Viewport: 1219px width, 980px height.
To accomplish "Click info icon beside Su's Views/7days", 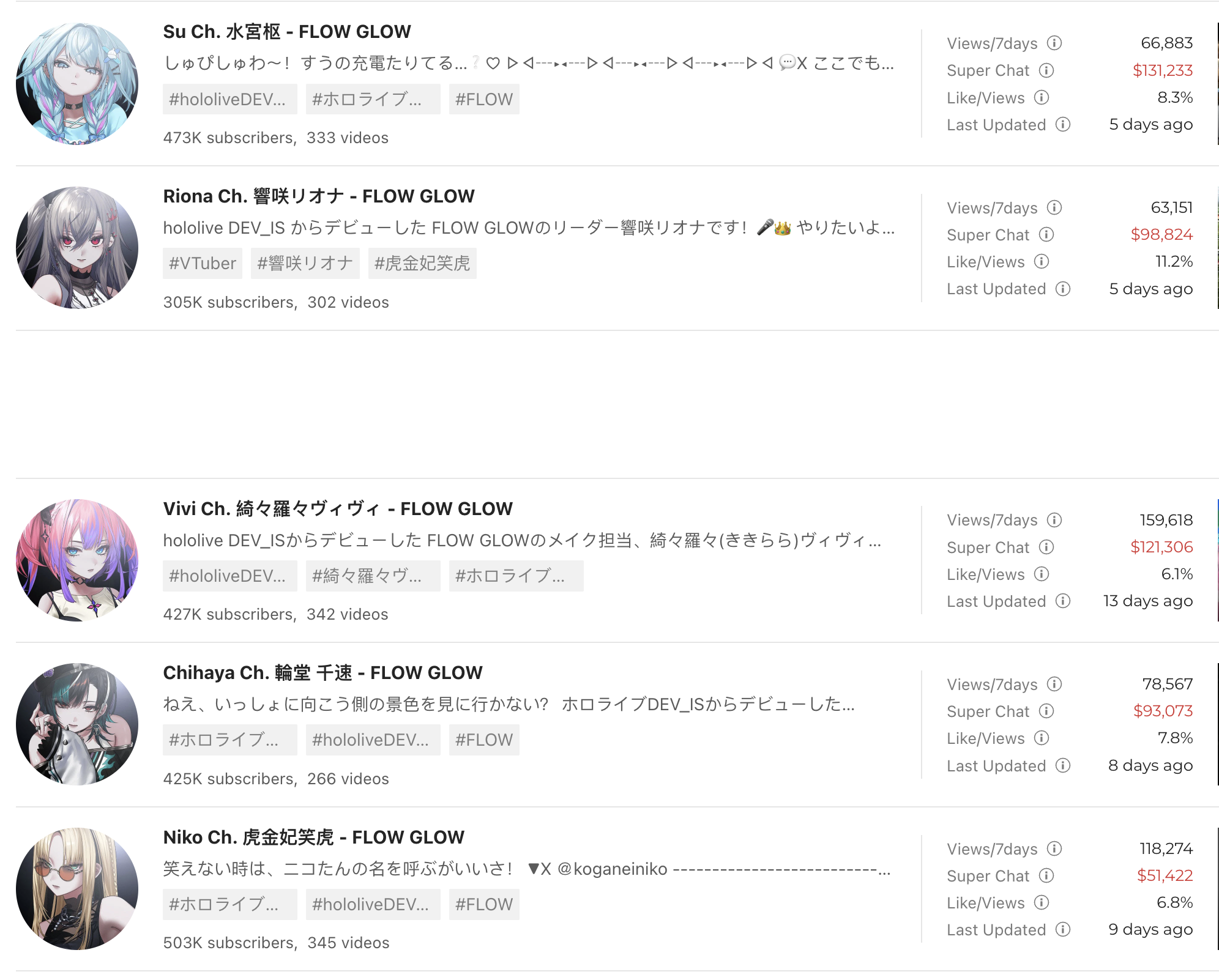I will [1054, 43].
